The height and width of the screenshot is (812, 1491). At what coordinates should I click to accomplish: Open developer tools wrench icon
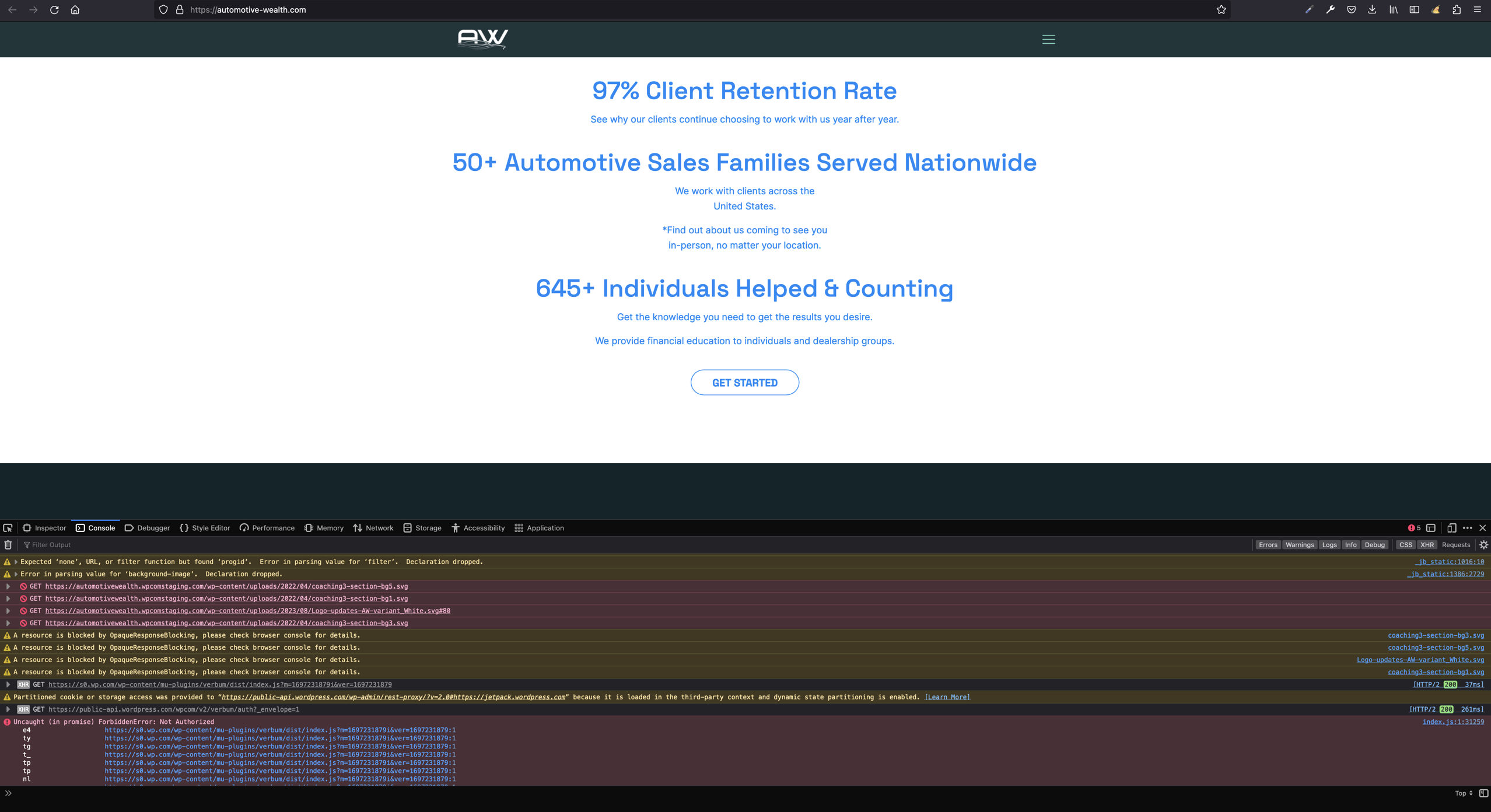click(1330, 10)
